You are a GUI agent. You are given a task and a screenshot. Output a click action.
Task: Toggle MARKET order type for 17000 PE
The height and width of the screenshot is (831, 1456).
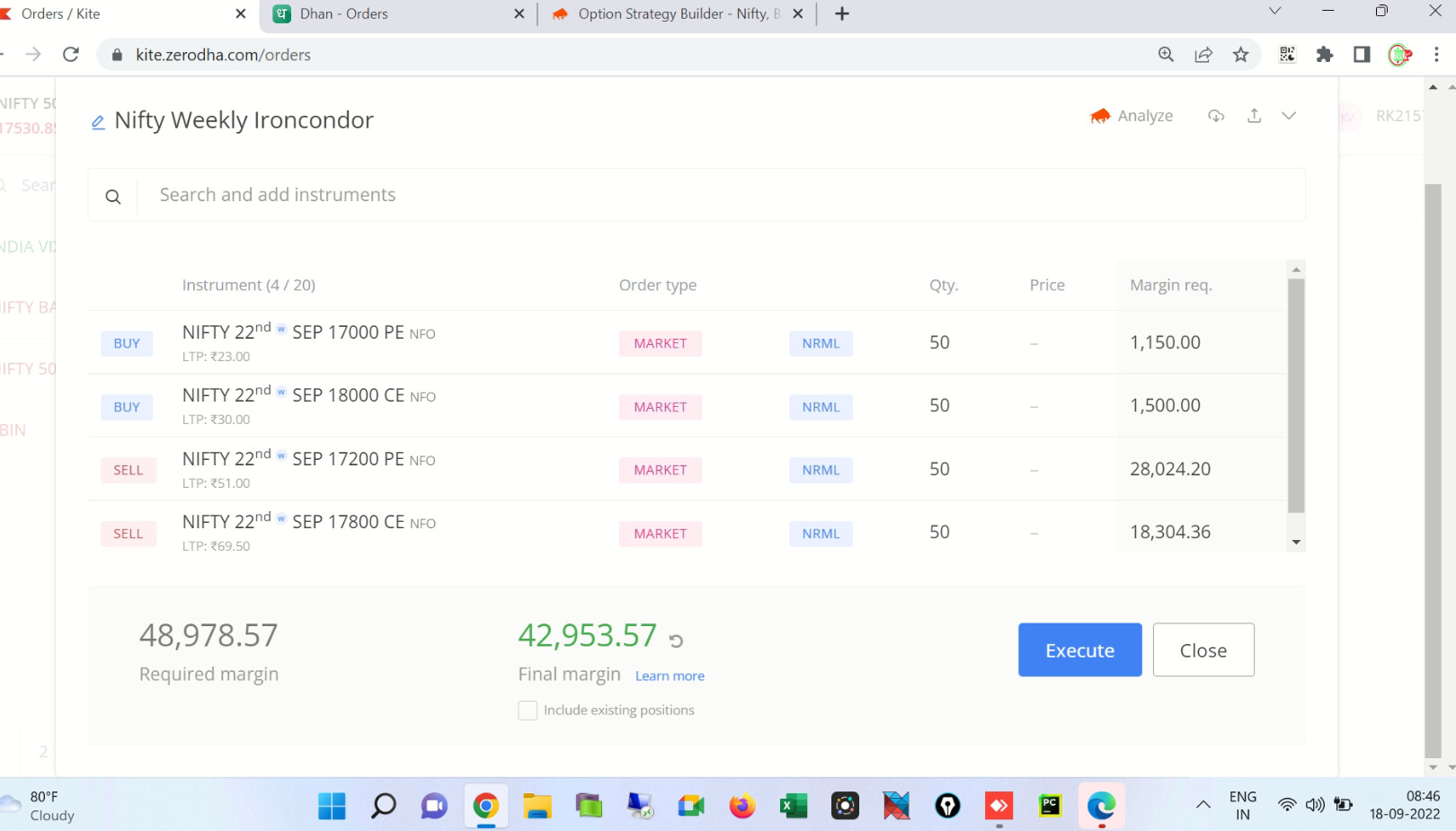pos(661,343)
